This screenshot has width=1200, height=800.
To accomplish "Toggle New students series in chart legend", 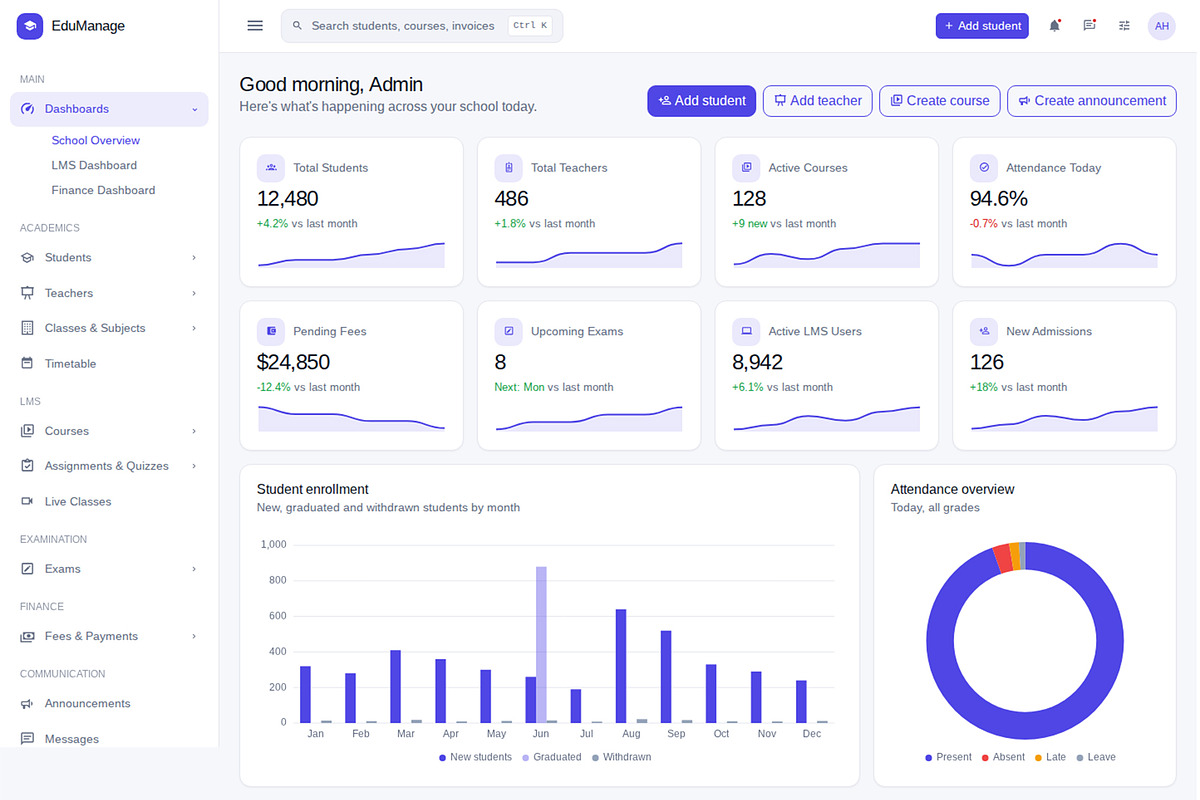I will pyautogui.click(x=475, y=757).
